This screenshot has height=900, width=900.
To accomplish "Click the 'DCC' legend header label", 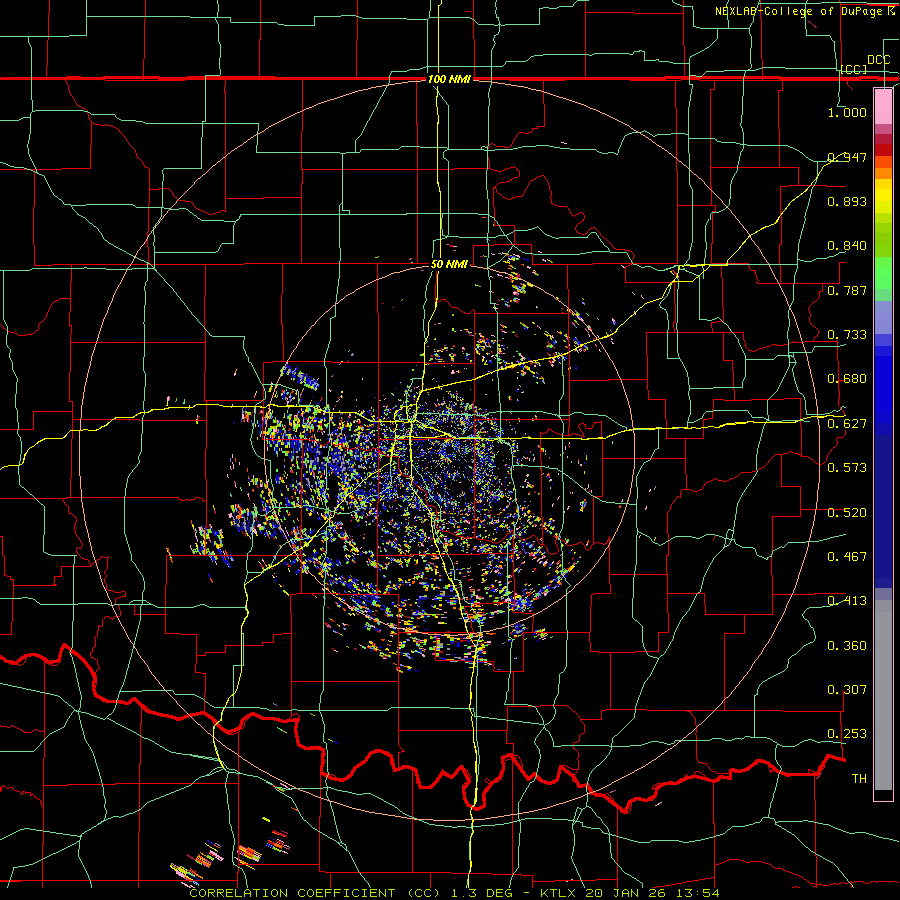I will [x=878, y=60].
